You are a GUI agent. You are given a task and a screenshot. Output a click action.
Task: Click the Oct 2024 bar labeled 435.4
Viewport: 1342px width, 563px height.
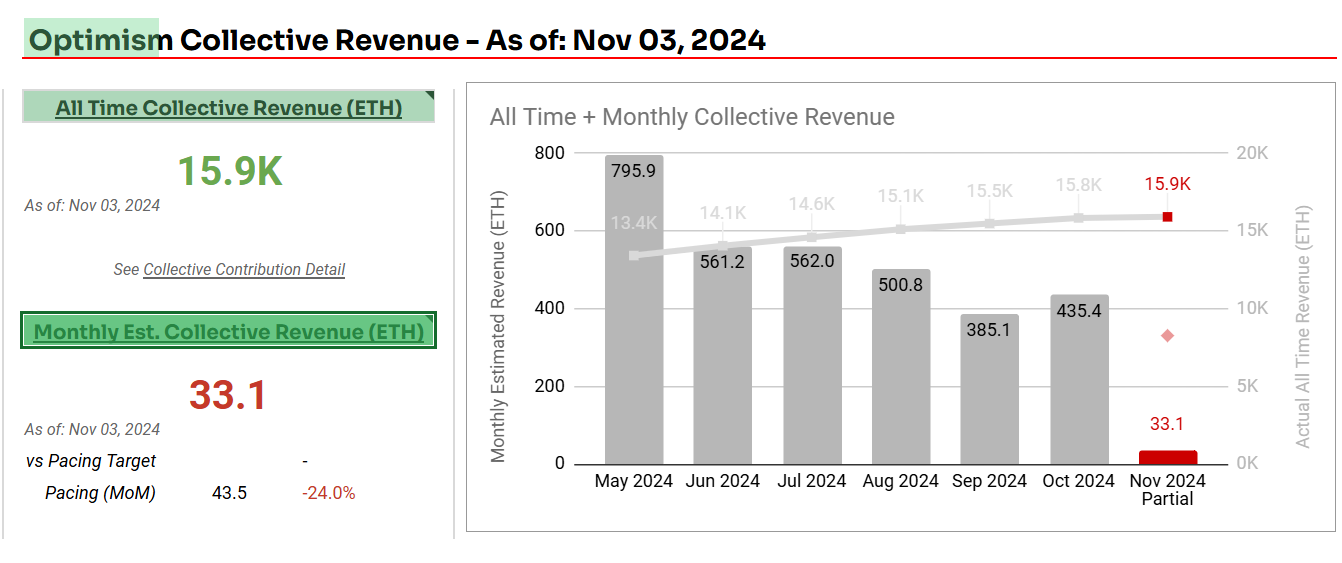tap(1079, 379)
